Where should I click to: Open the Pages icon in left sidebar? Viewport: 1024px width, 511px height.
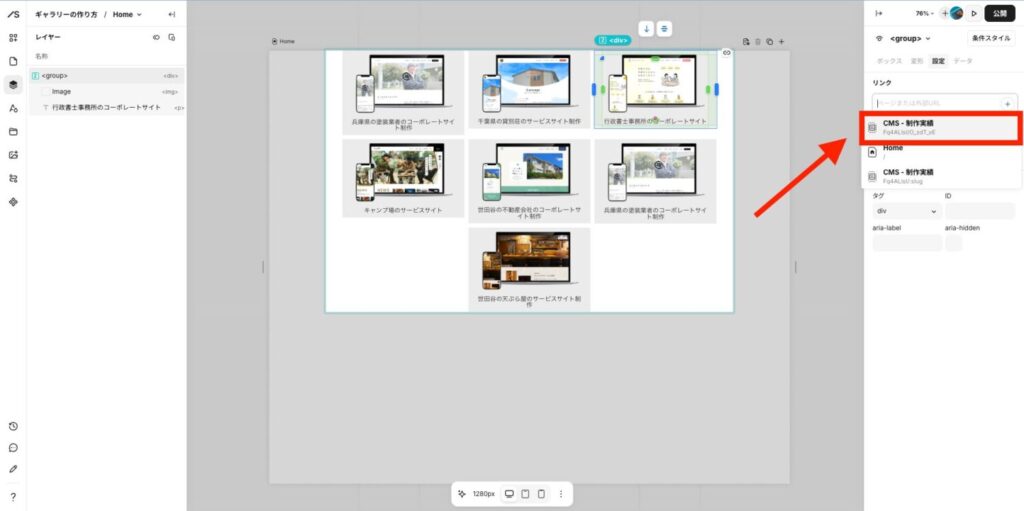coord(13,61)
